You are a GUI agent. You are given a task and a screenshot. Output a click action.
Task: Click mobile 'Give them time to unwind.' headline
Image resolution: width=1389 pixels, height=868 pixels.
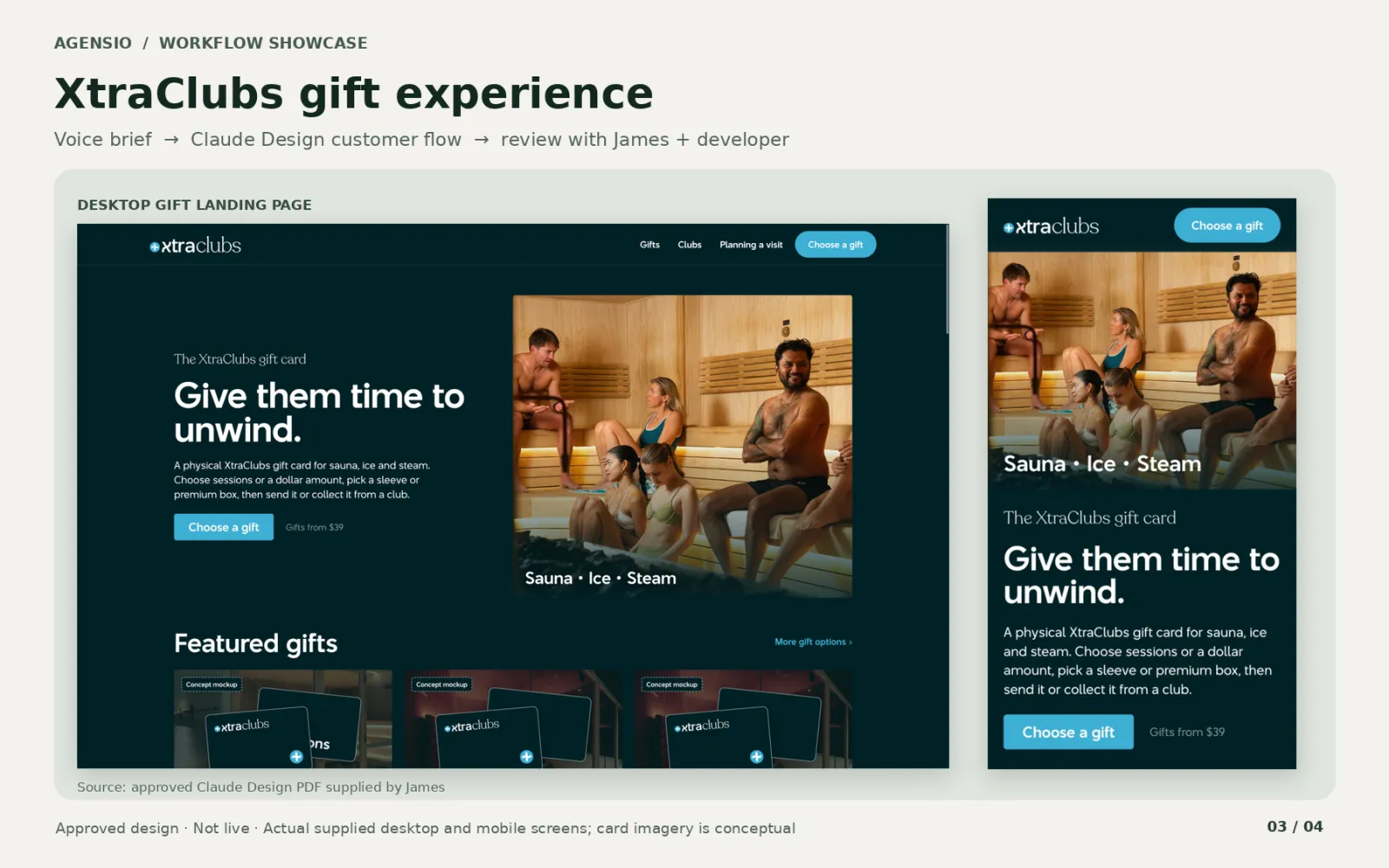pyautogui.click(x=1141, y=575)
